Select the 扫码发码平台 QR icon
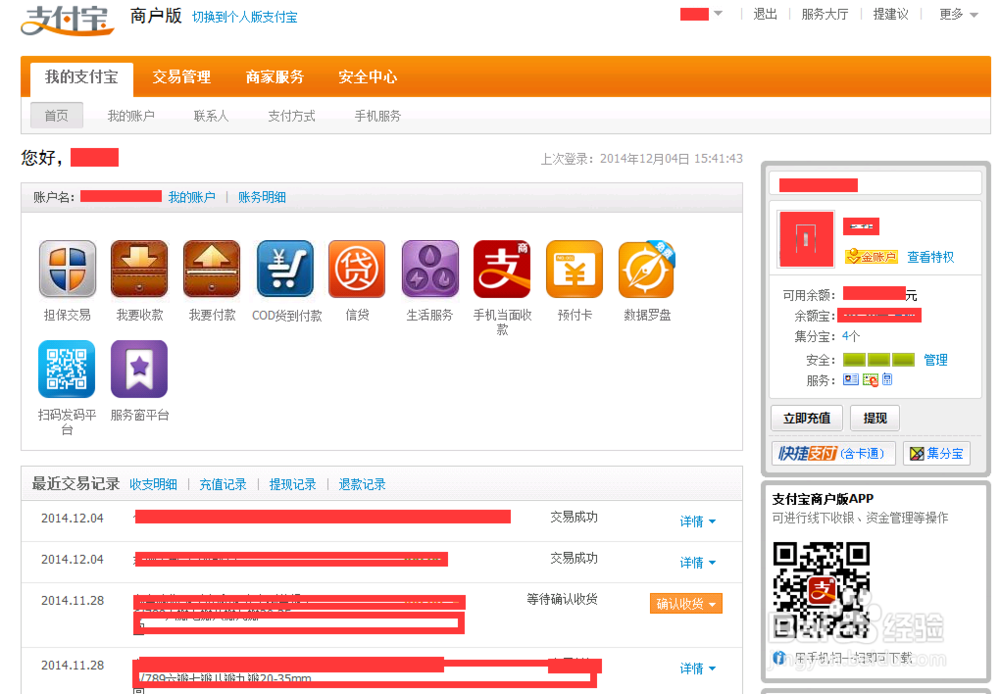The height and width of the screenshot is (694, 1000). [x=66, y=368]
